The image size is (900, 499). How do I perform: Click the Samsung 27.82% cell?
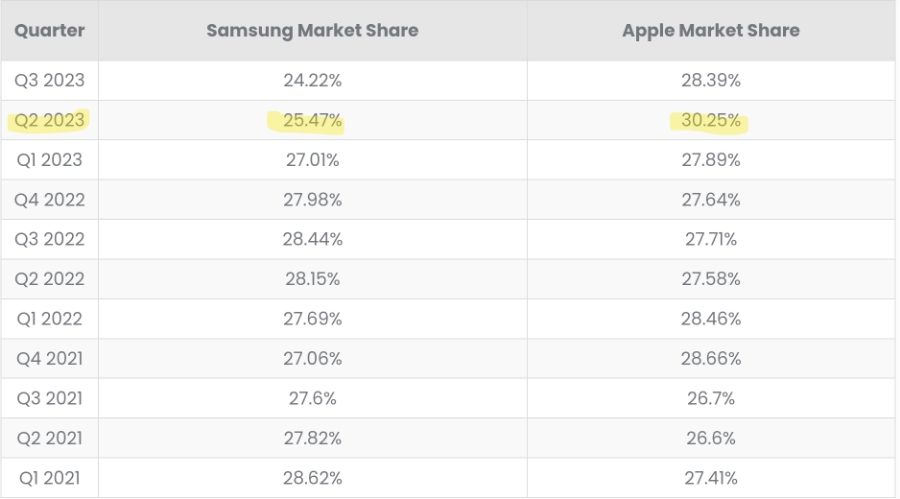(312, 438)
